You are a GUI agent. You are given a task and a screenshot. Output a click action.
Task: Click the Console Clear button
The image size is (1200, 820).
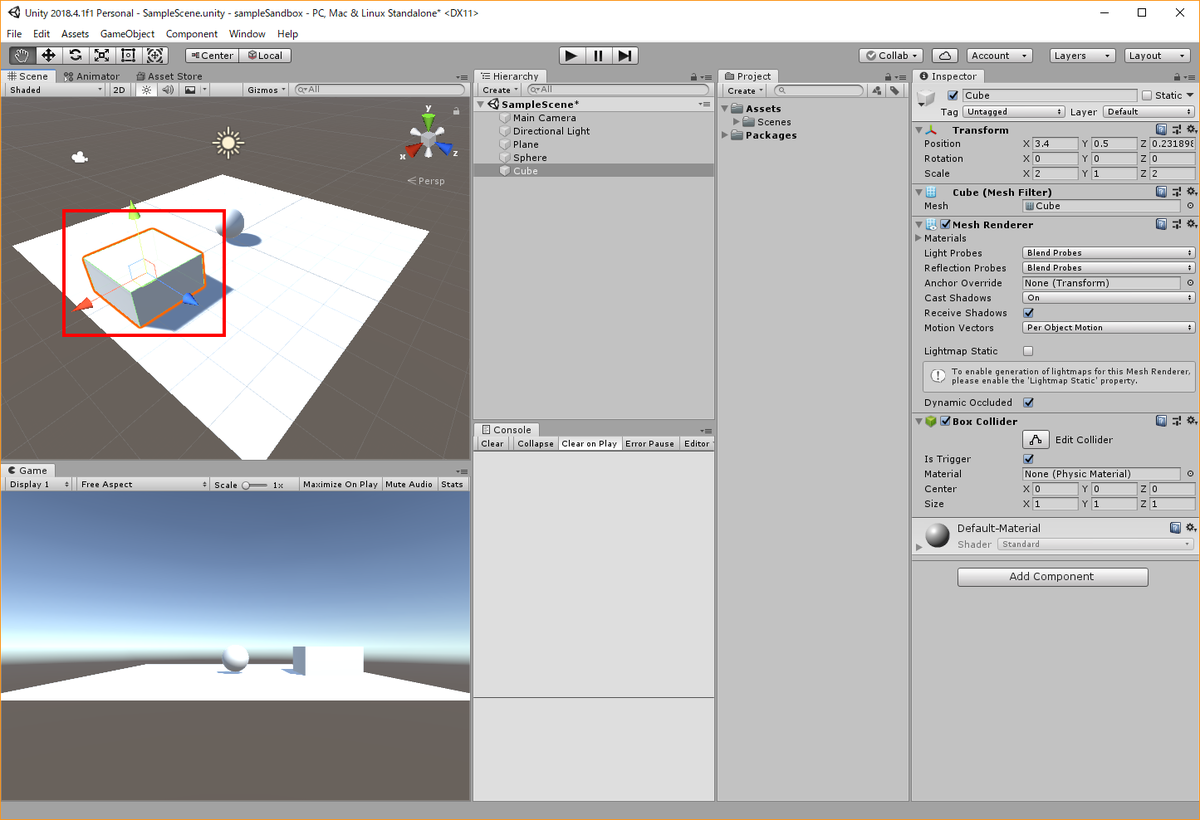pyautogui.click(x=492, y=444)
